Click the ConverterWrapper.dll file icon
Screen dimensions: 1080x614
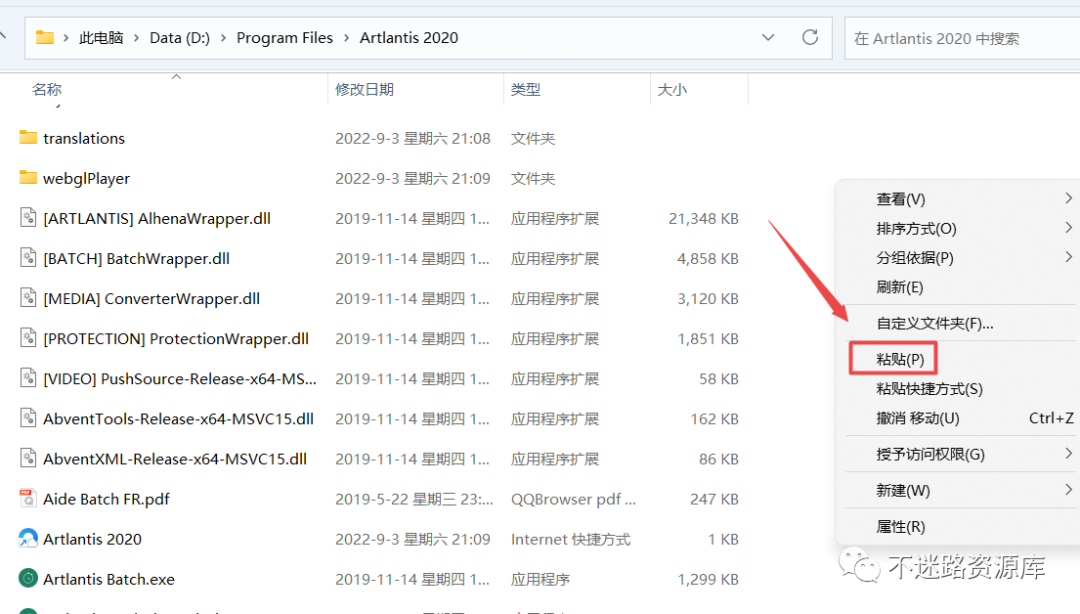[x=28, y=298]
